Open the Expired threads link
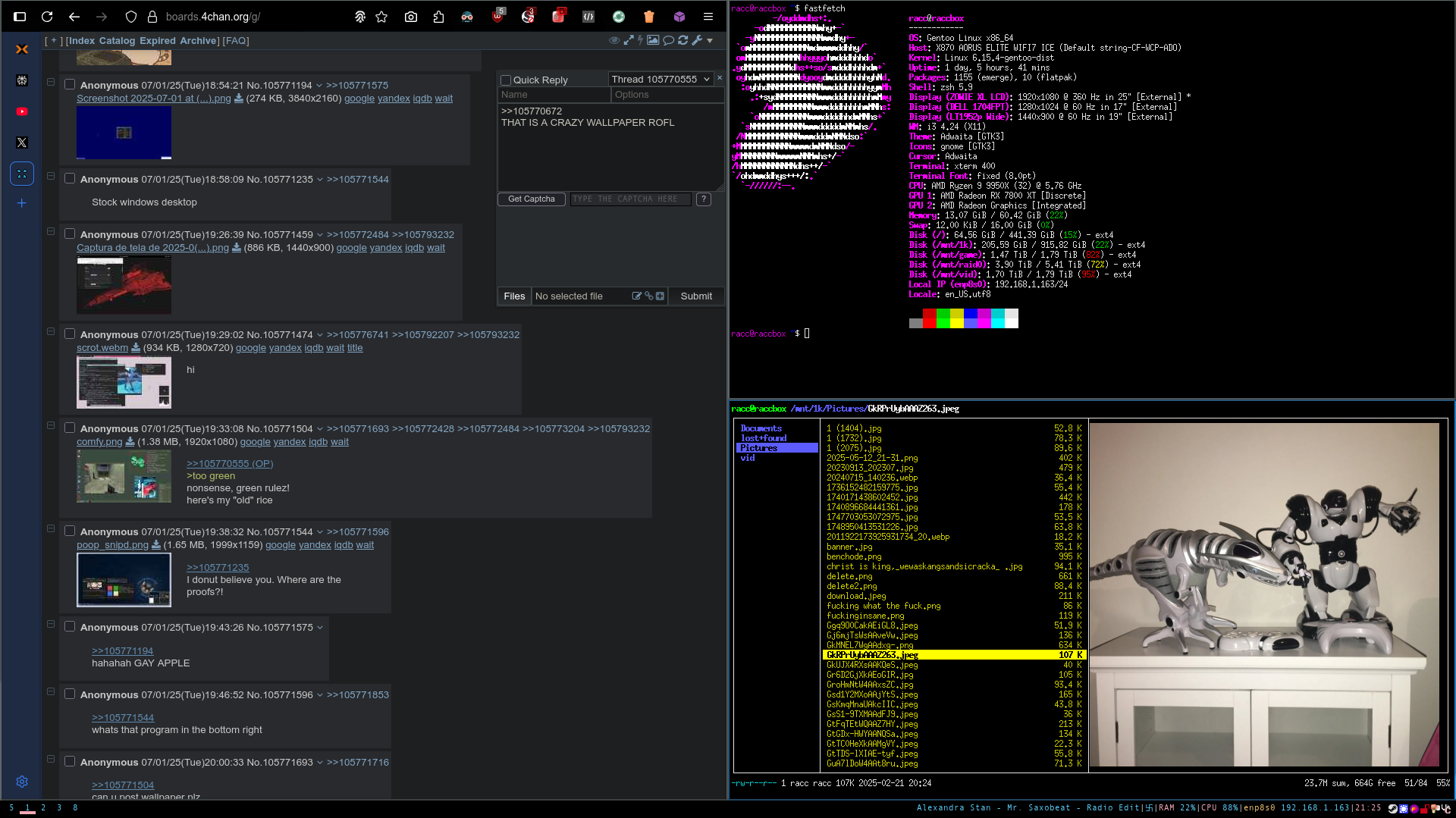 click(x=158, y=41)
